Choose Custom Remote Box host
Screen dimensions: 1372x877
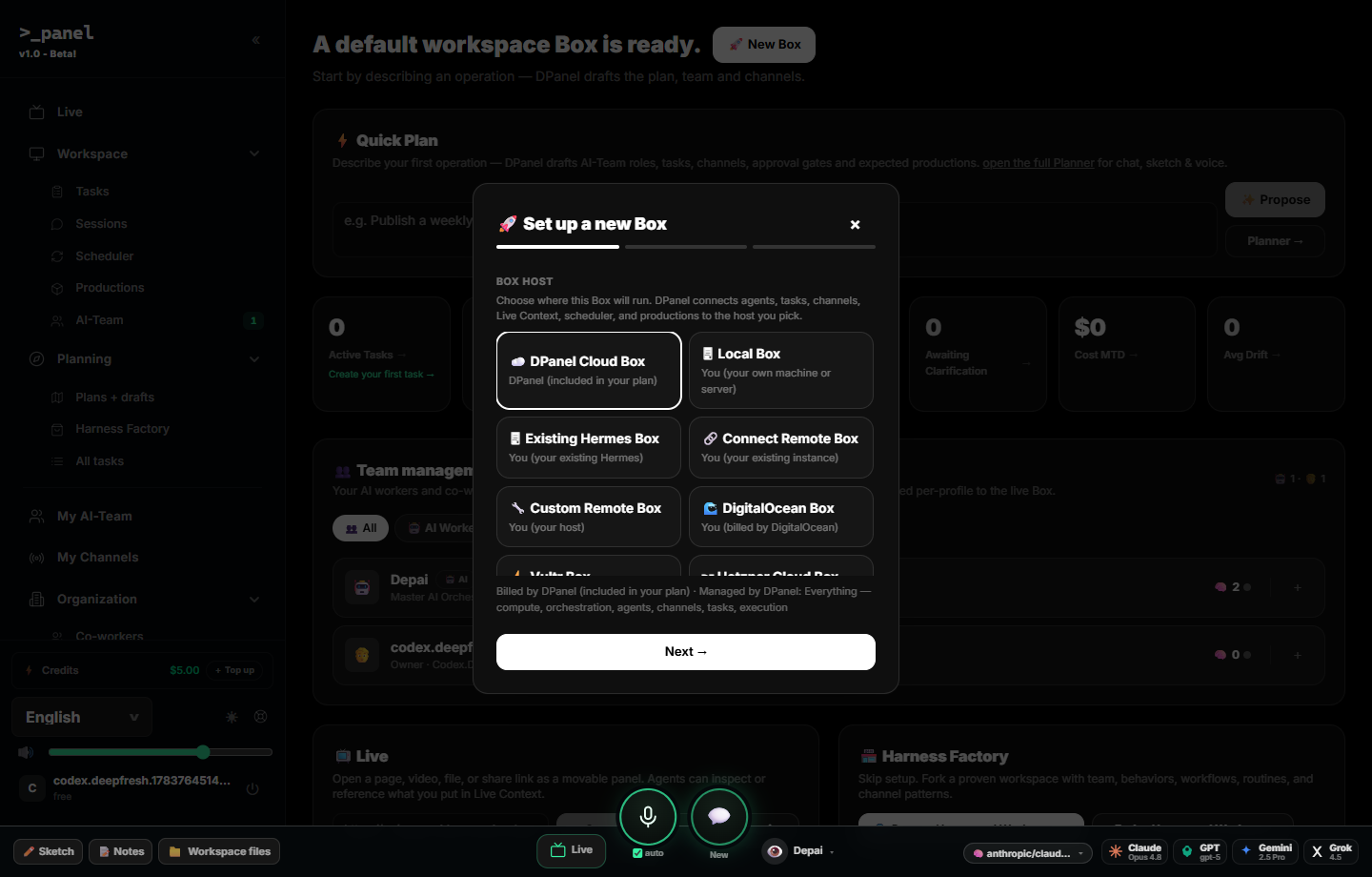tap(589, 517)
